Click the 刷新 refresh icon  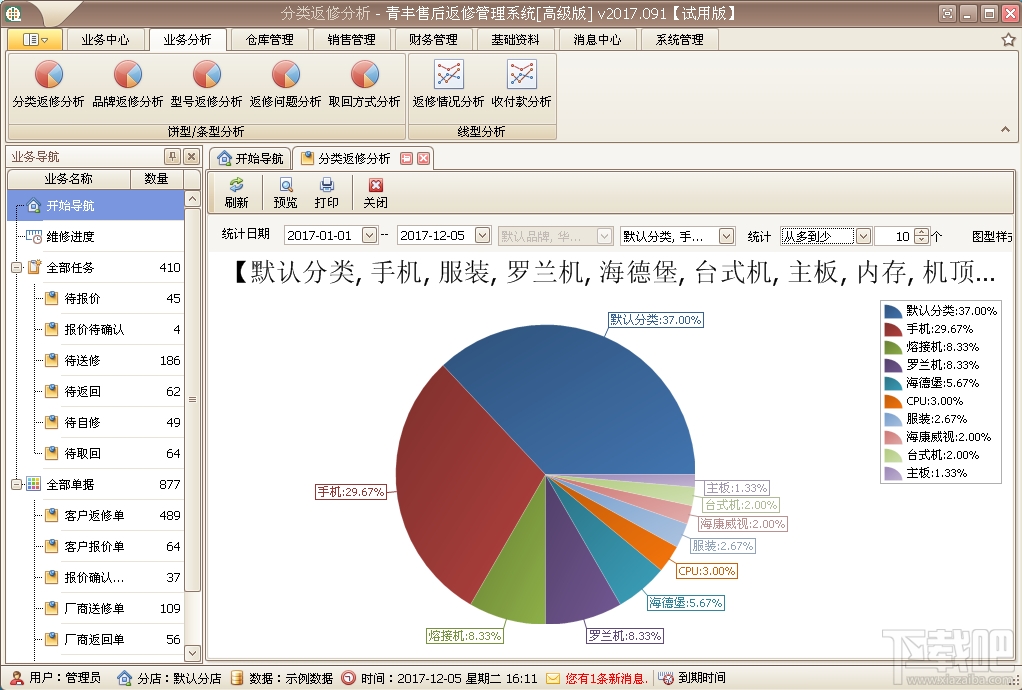(236, 190)
